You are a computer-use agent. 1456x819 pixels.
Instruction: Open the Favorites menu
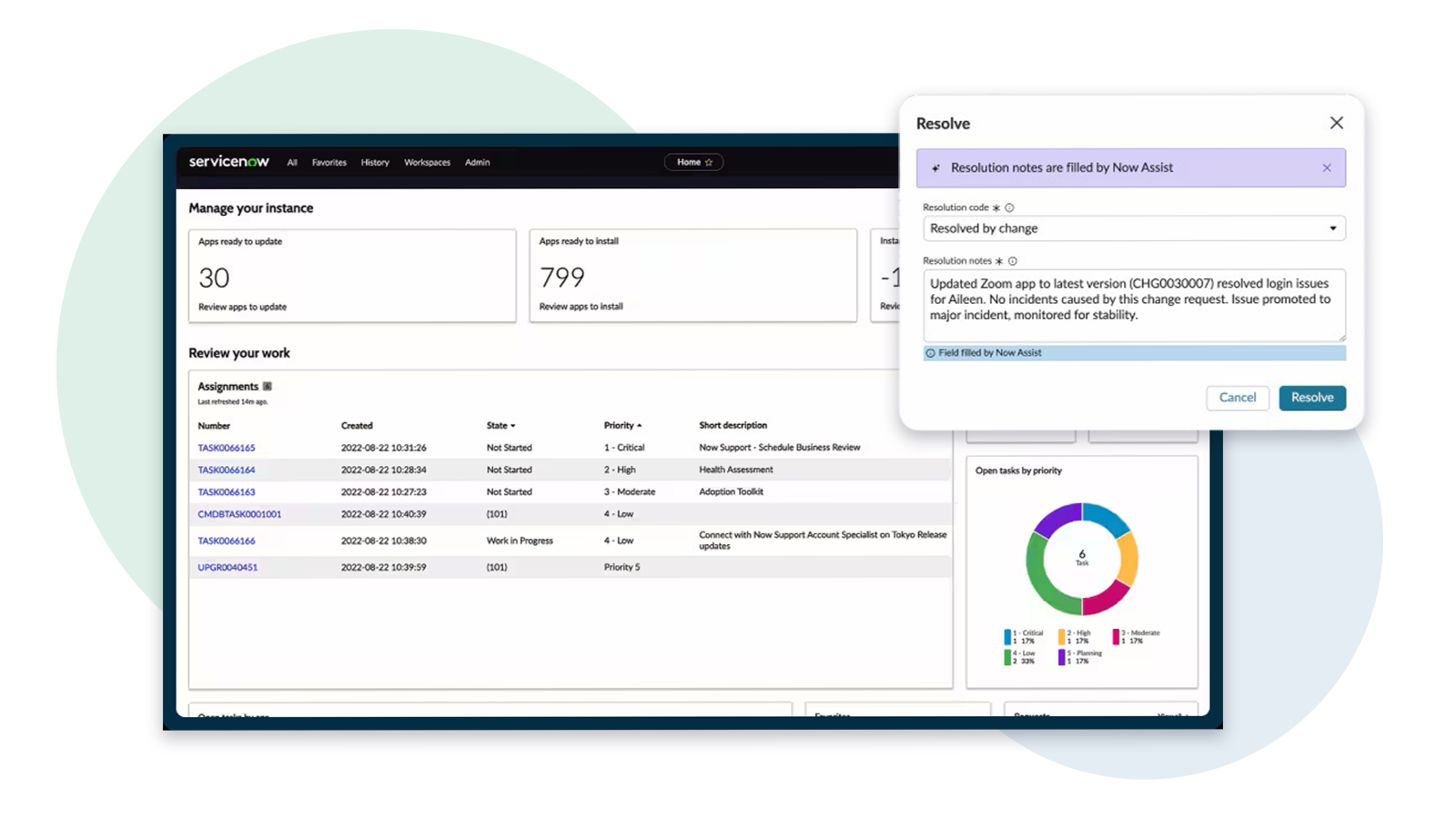tap(329, 162)
